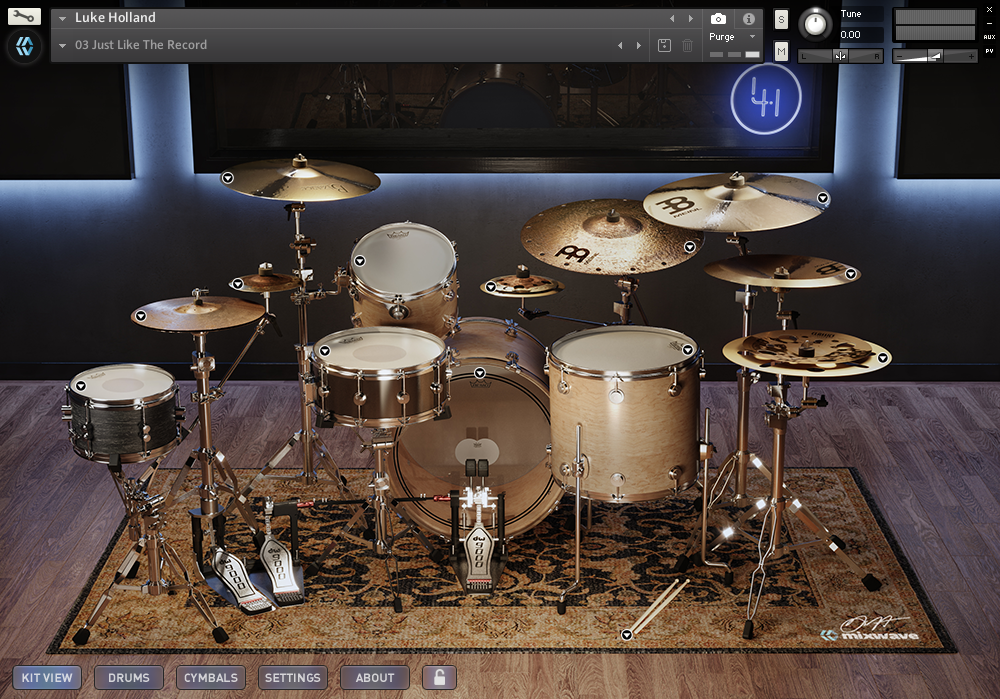Click the padlock icon beside the About button
Screen dimensions: 1000x699
click(x=438, y=677)
